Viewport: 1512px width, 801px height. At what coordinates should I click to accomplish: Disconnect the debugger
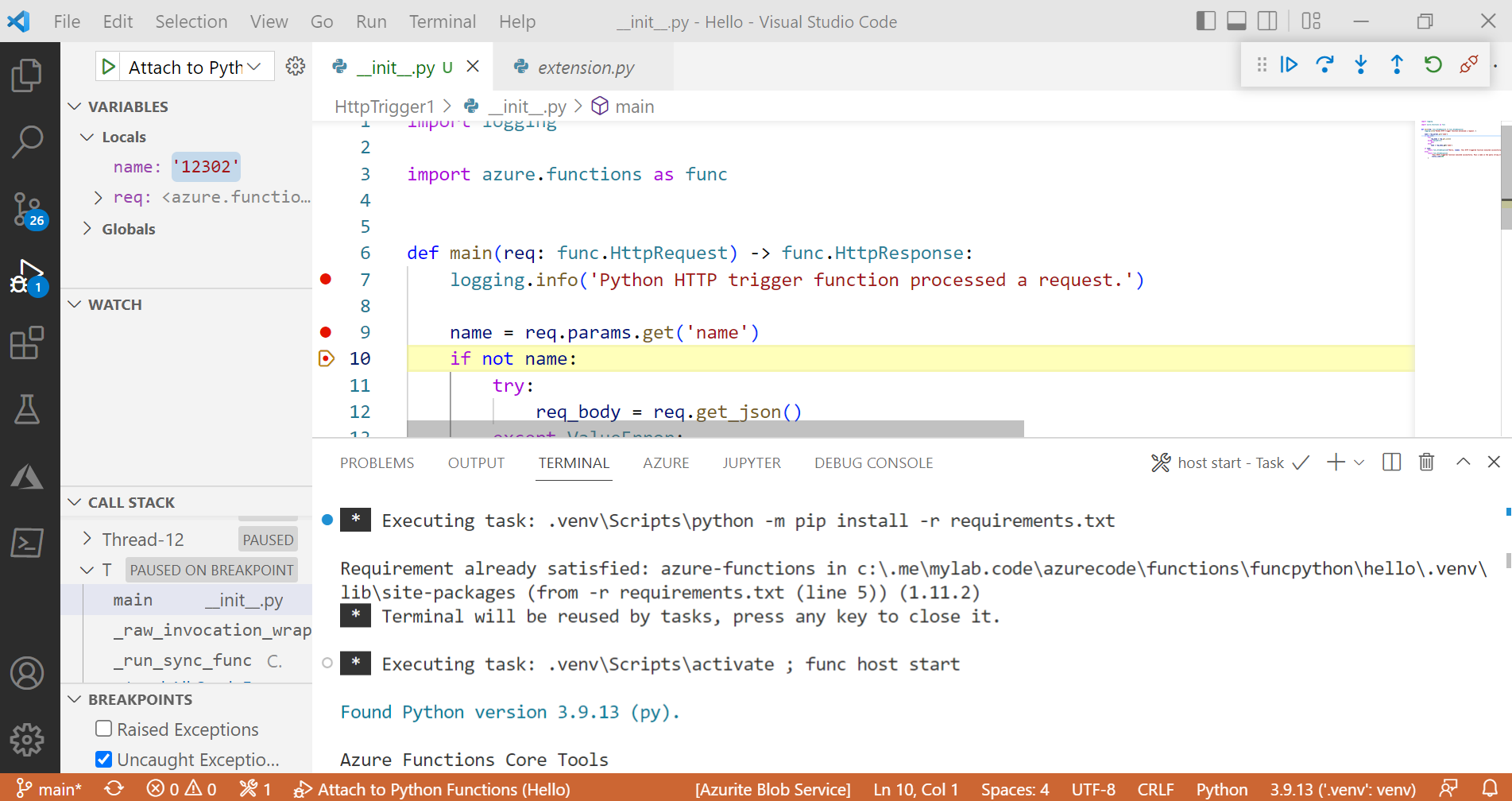pos(1469,64)
